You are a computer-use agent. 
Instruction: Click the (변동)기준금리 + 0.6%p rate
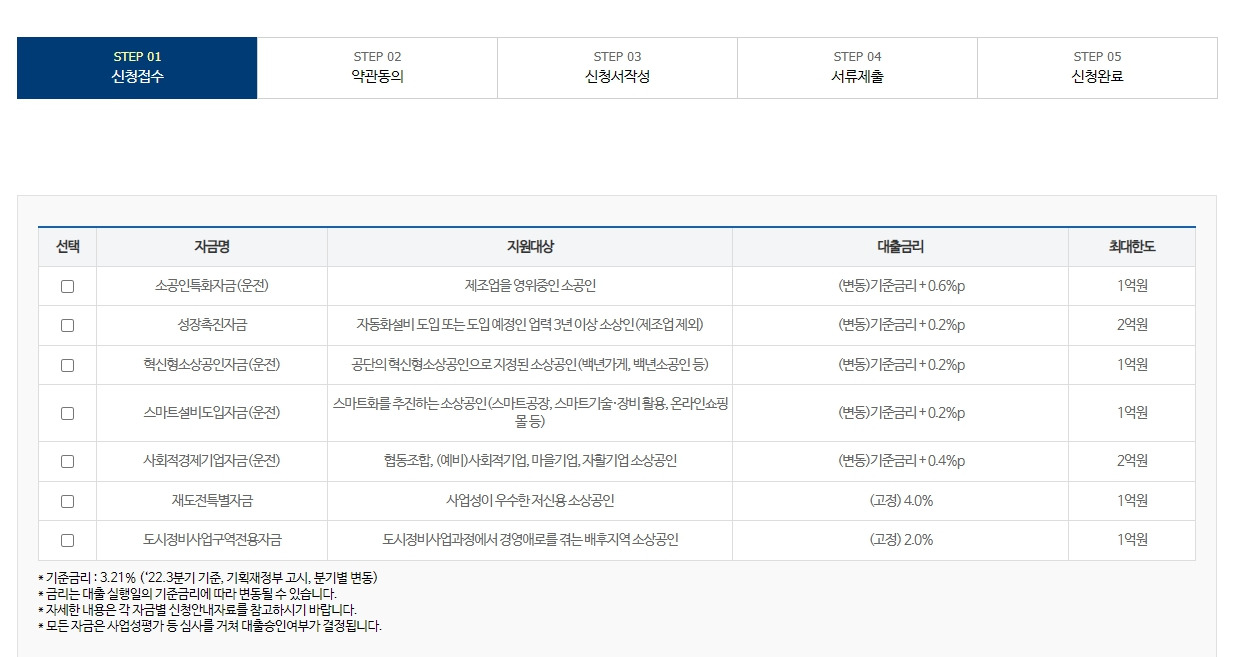coord(900,286)
